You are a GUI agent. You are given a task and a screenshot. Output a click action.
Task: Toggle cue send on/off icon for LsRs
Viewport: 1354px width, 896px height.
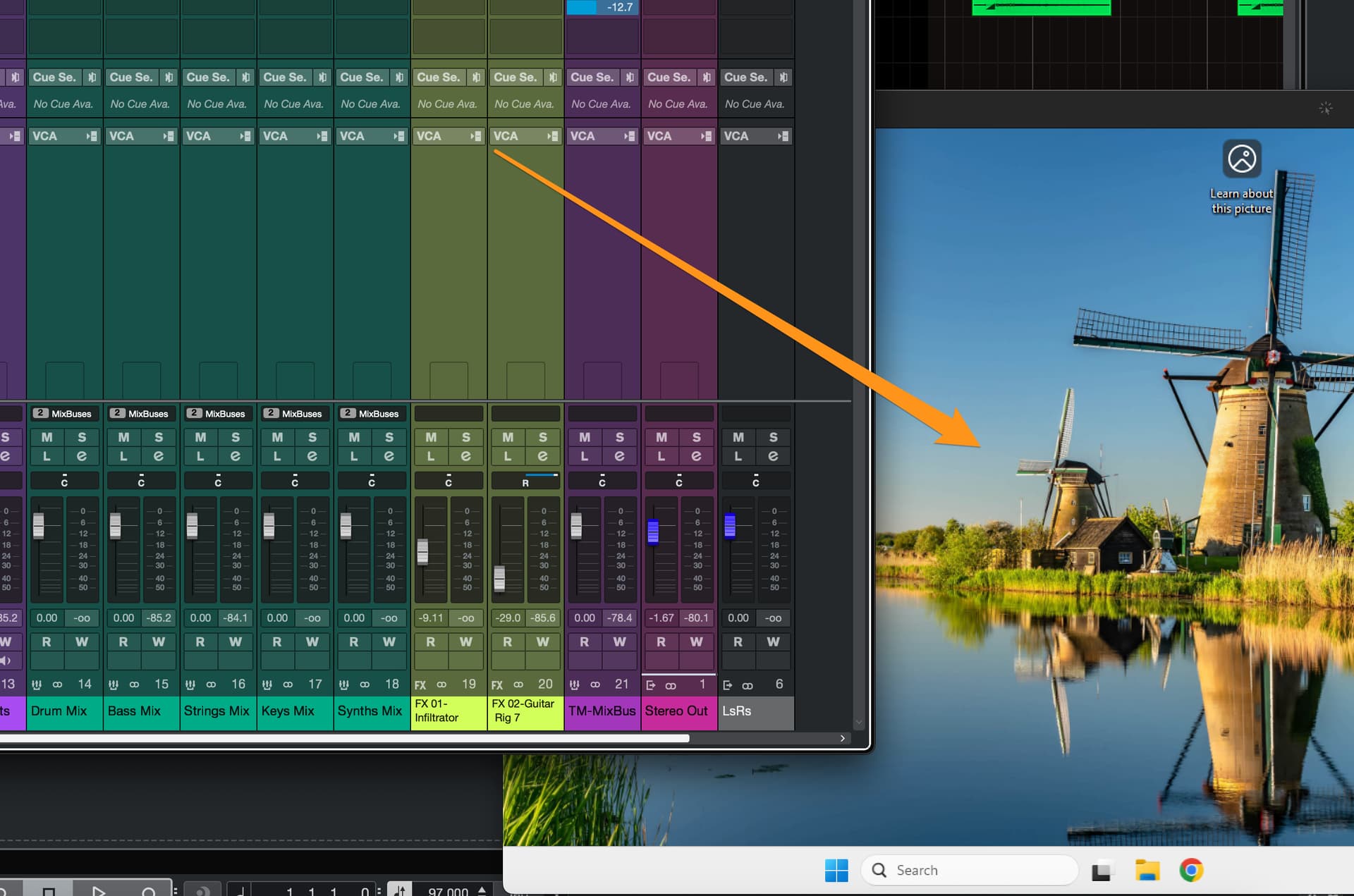[783, 77]
